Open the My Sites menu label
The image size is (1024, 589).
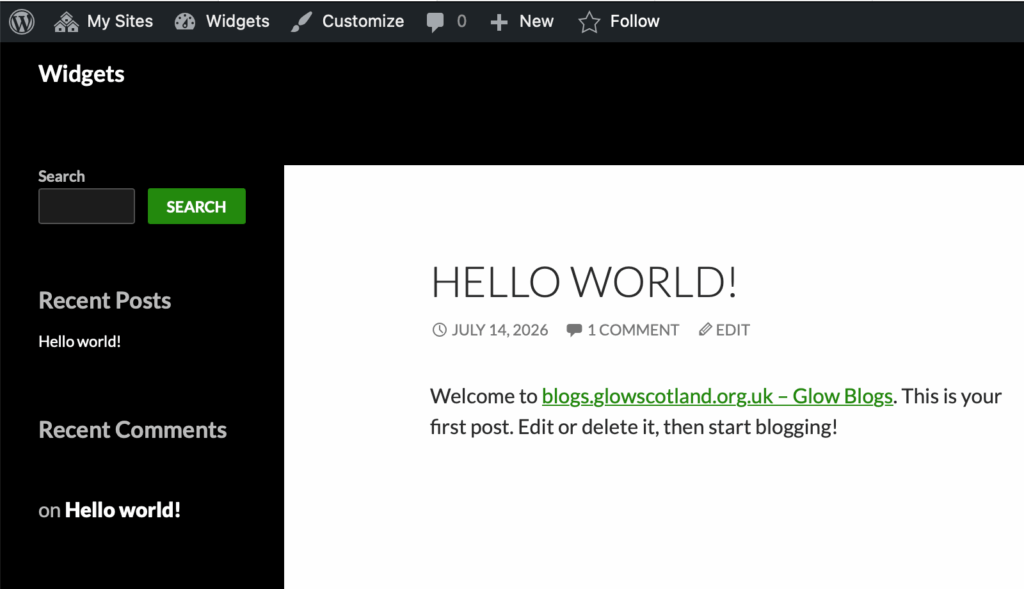120,22
